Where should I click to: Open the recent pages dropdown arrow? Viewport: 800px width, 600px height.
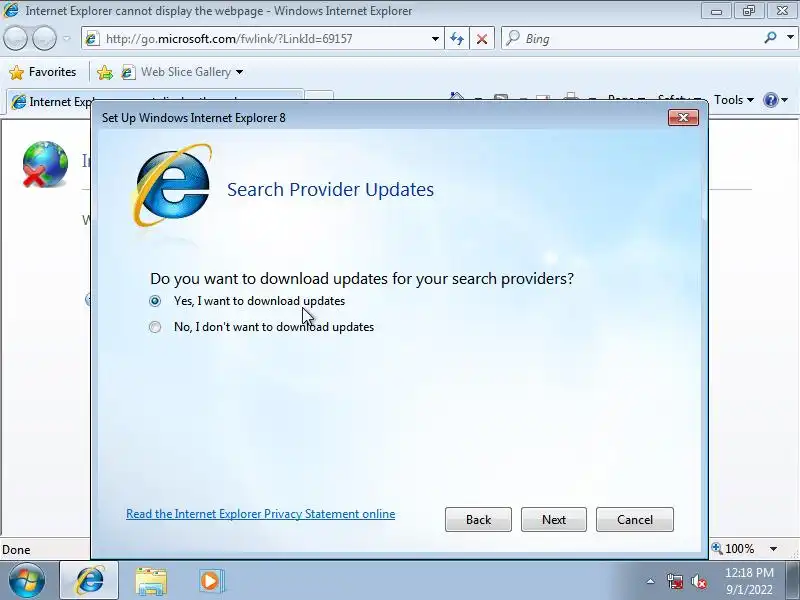(66, 38)
